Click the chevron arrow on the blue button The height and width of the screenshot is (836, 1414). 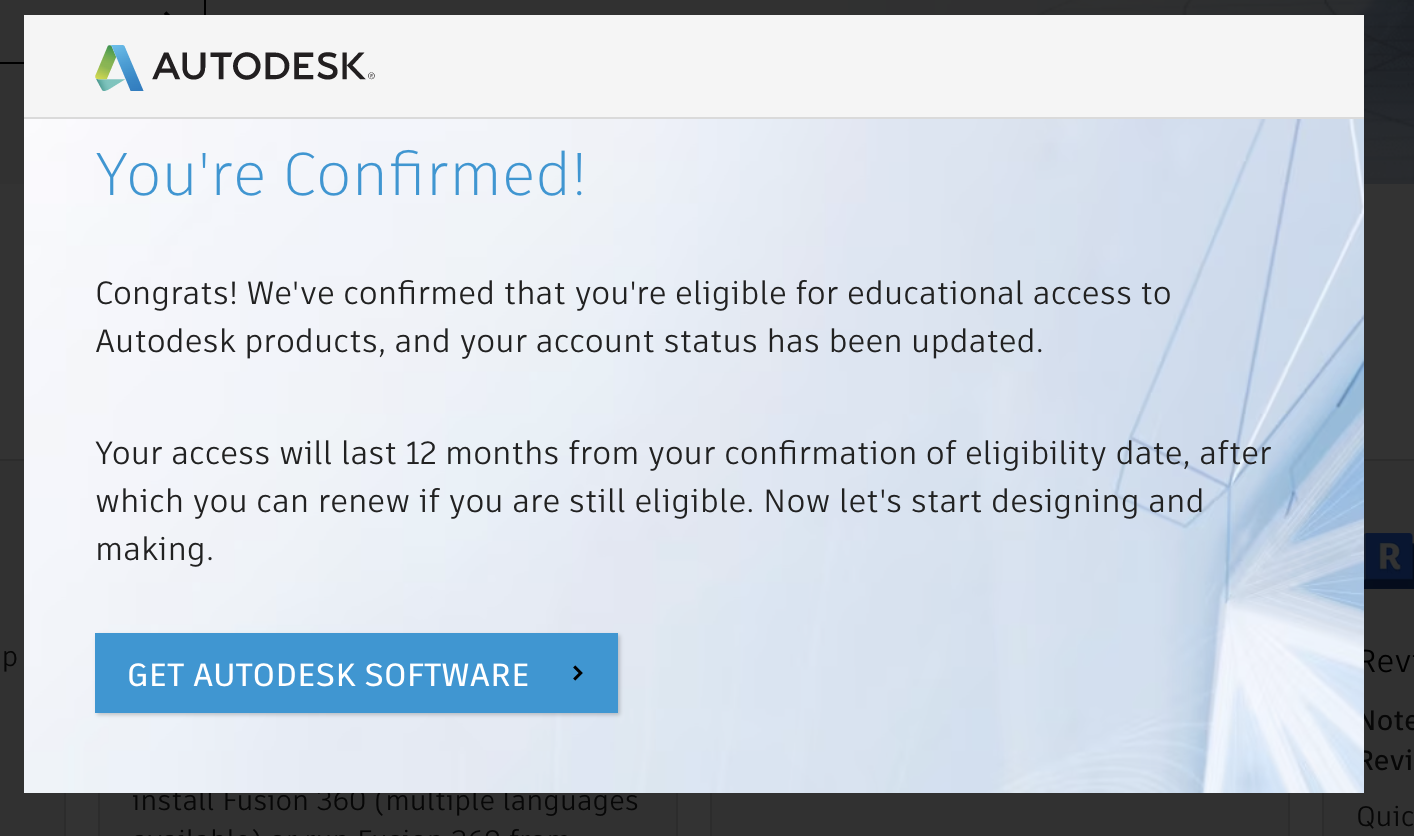point(577,674)
